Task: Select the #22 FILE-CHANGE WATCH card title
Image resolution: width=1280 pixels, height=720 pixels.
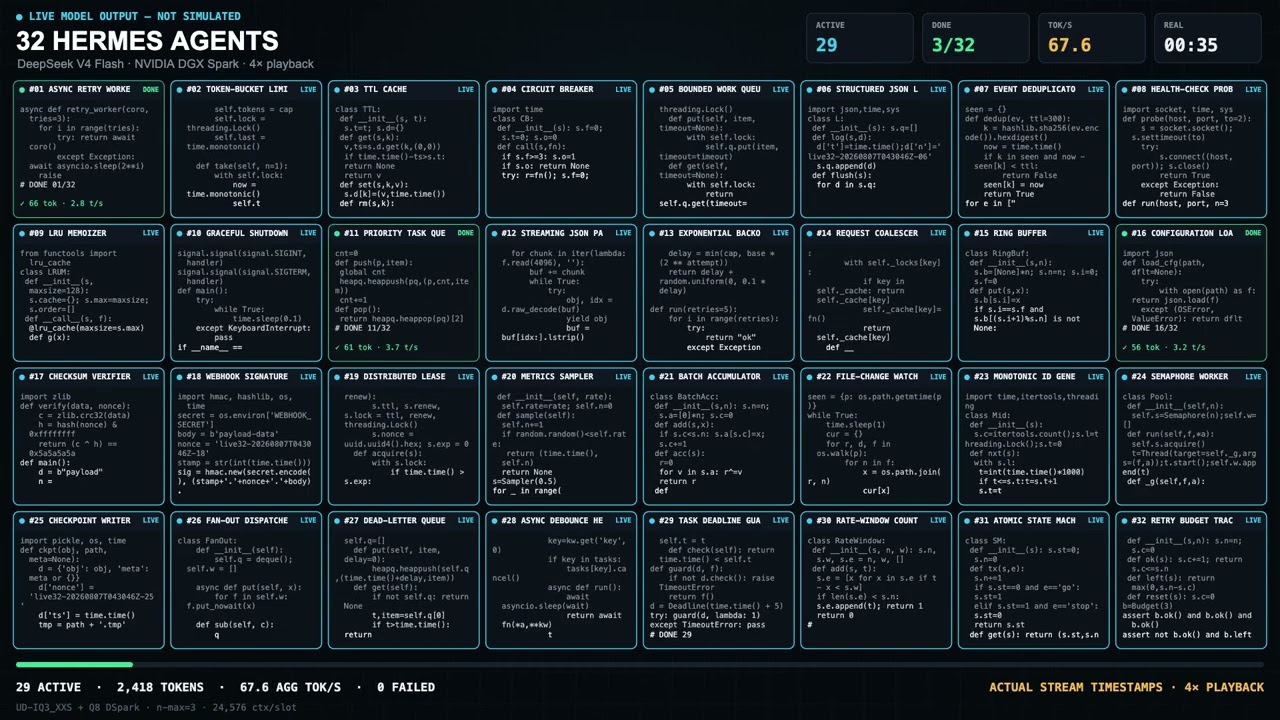Action: [867, 377]
